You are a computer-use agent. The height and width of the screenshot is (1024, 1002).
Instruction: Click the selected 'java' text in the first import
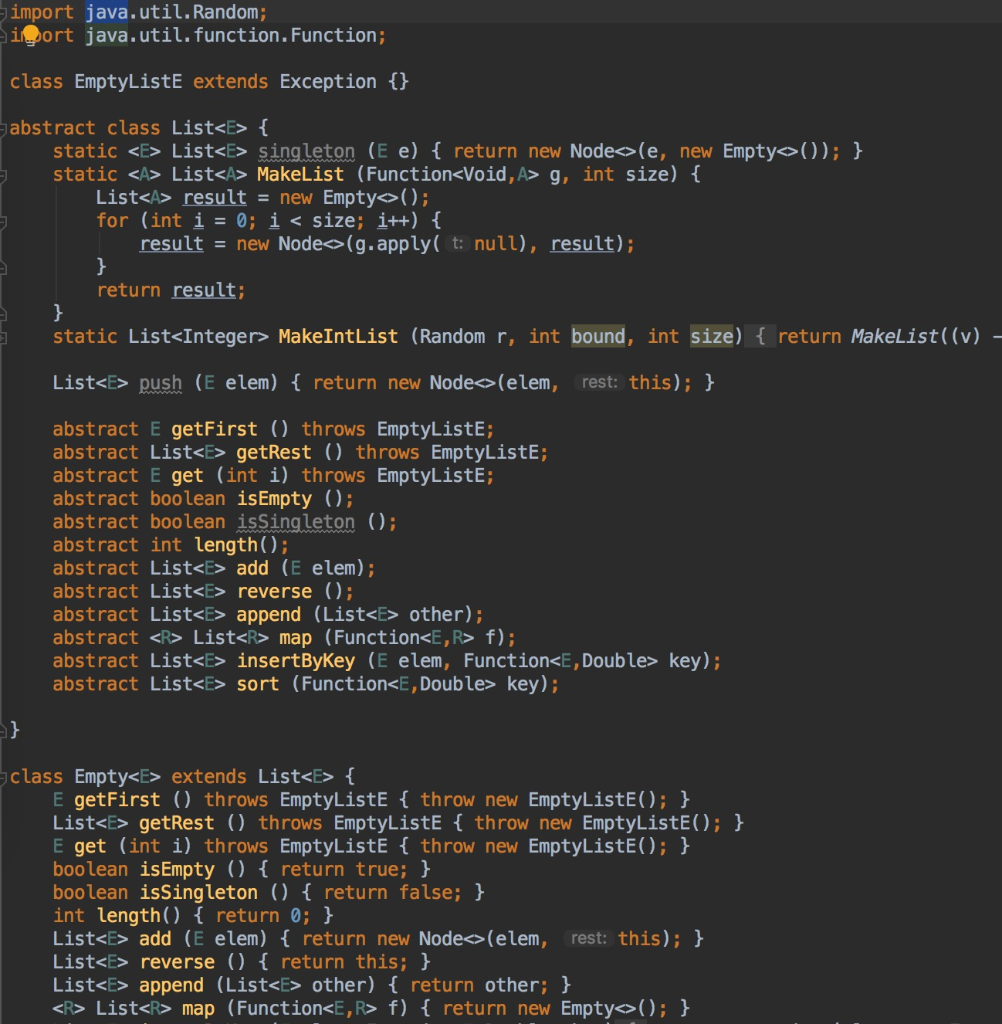[108, 12]
